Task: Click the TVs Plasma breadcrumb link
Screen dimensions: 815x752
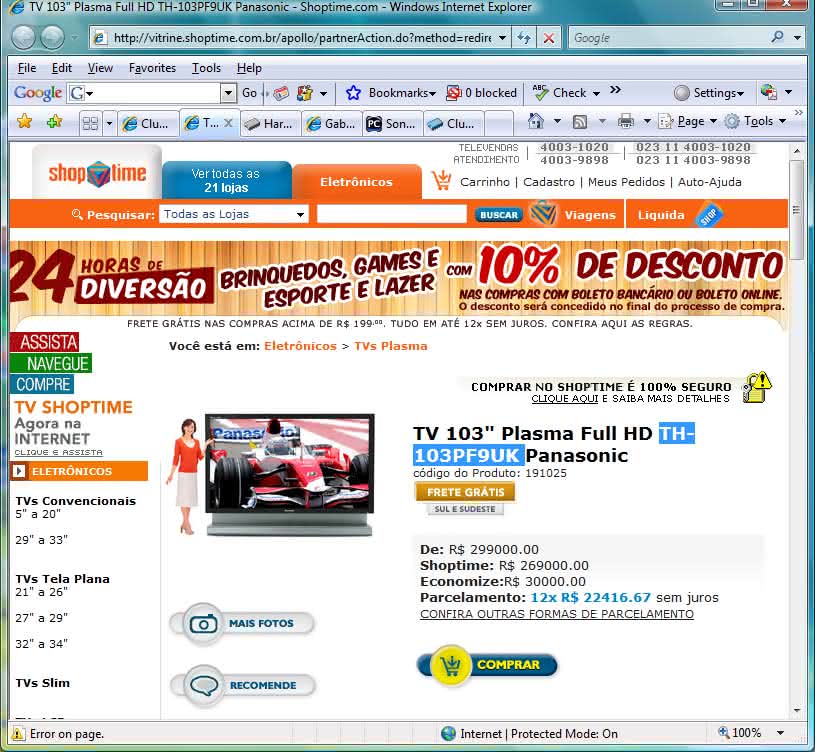Action: tap(391, 346)
